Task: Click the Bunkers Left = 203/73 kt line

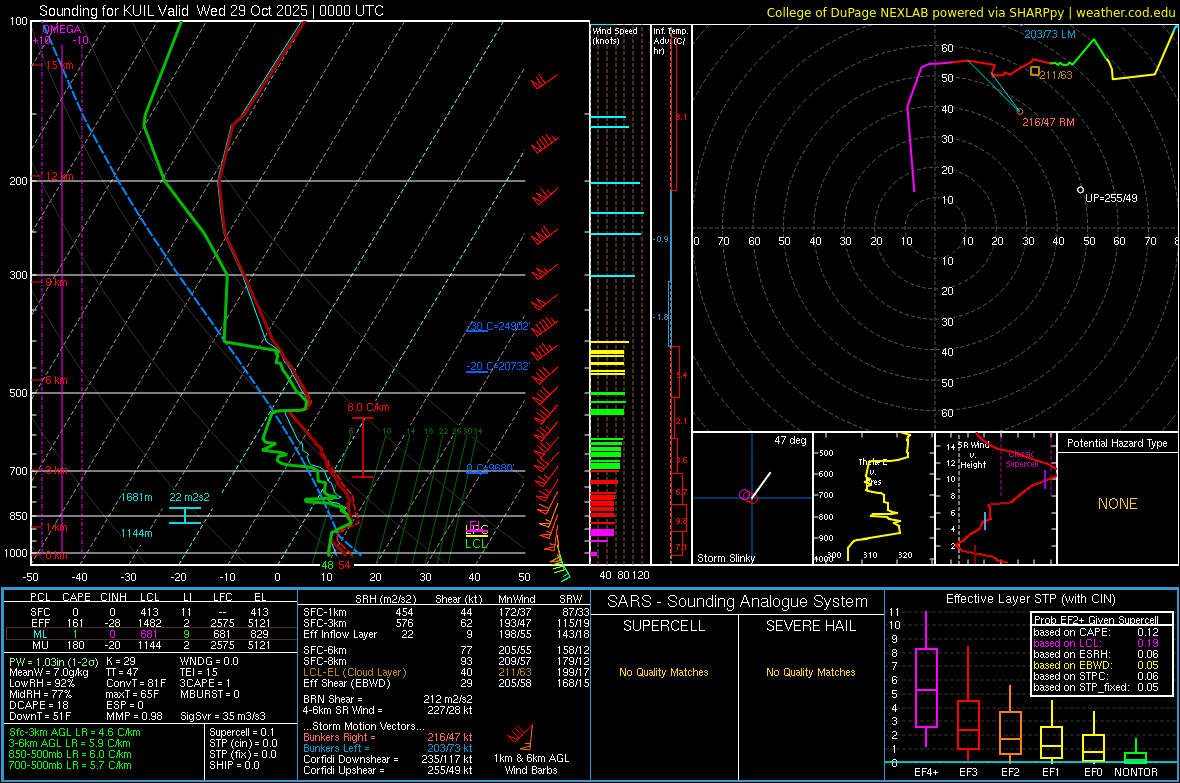Action: (x=388, y=748)
